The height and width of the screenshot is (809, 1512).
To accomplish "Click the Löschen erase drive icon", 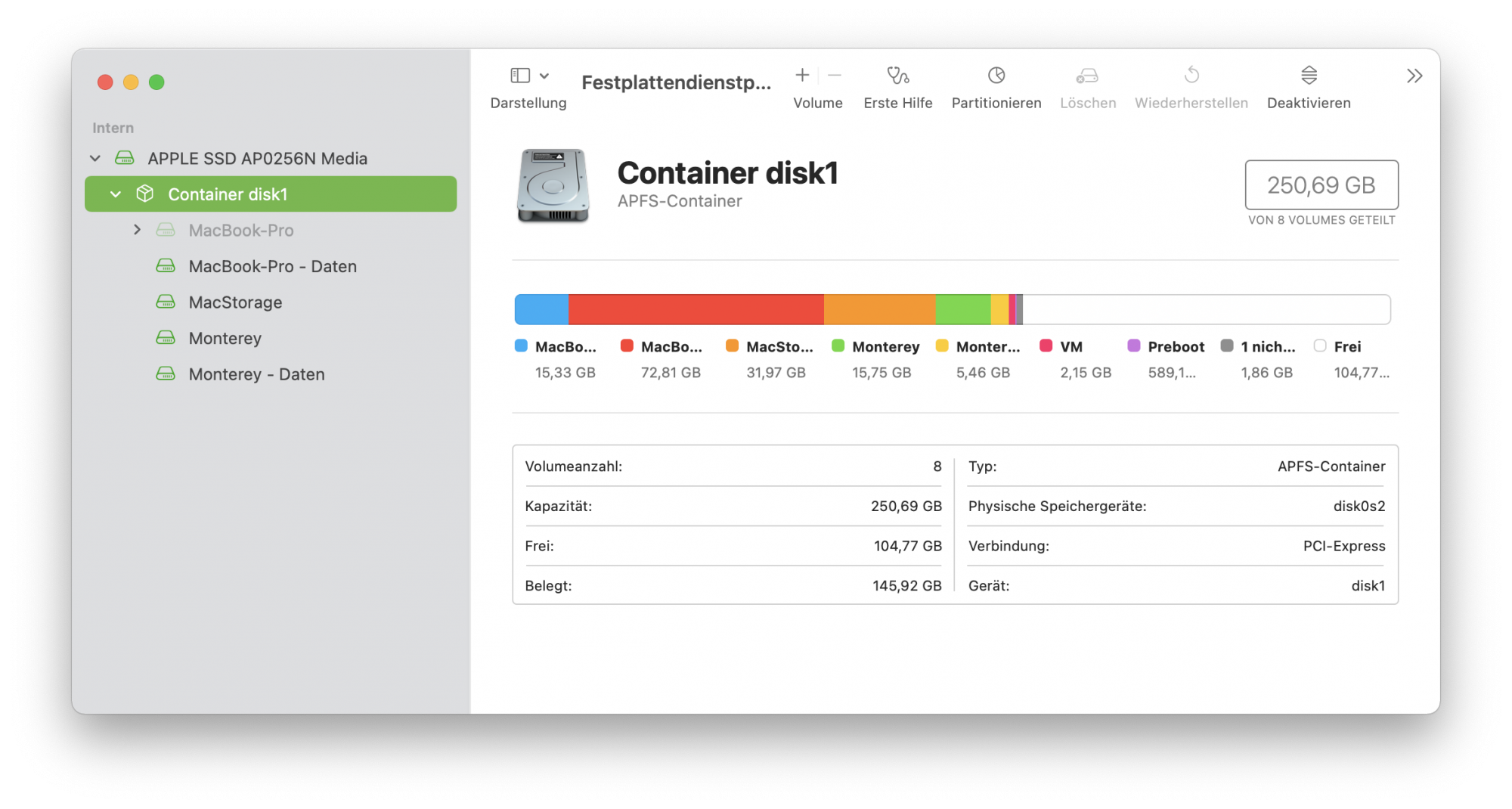I will click(1087, 75).
